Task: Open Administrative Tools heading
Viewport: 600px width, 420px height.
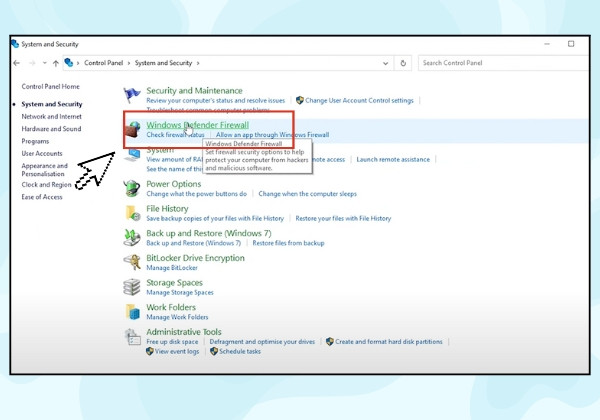Action: [184, 332]
